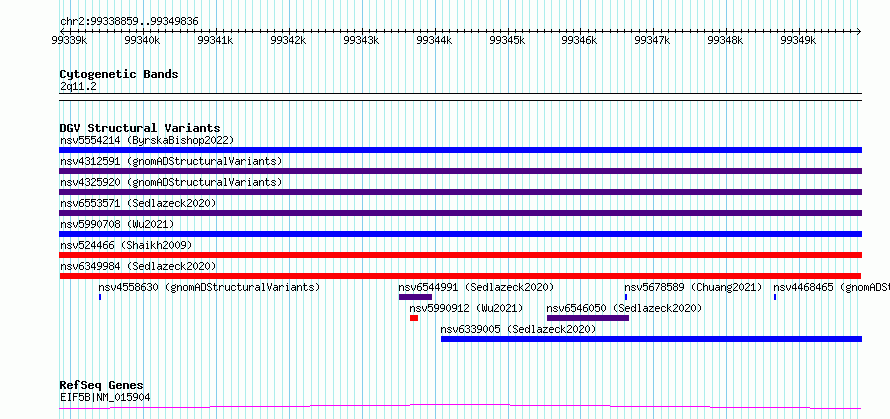This screenshot has width=890, height=419.
Task: Click the nsv5554214 (ByrskaBishop2022) label
Action: (x=147, y=140)
